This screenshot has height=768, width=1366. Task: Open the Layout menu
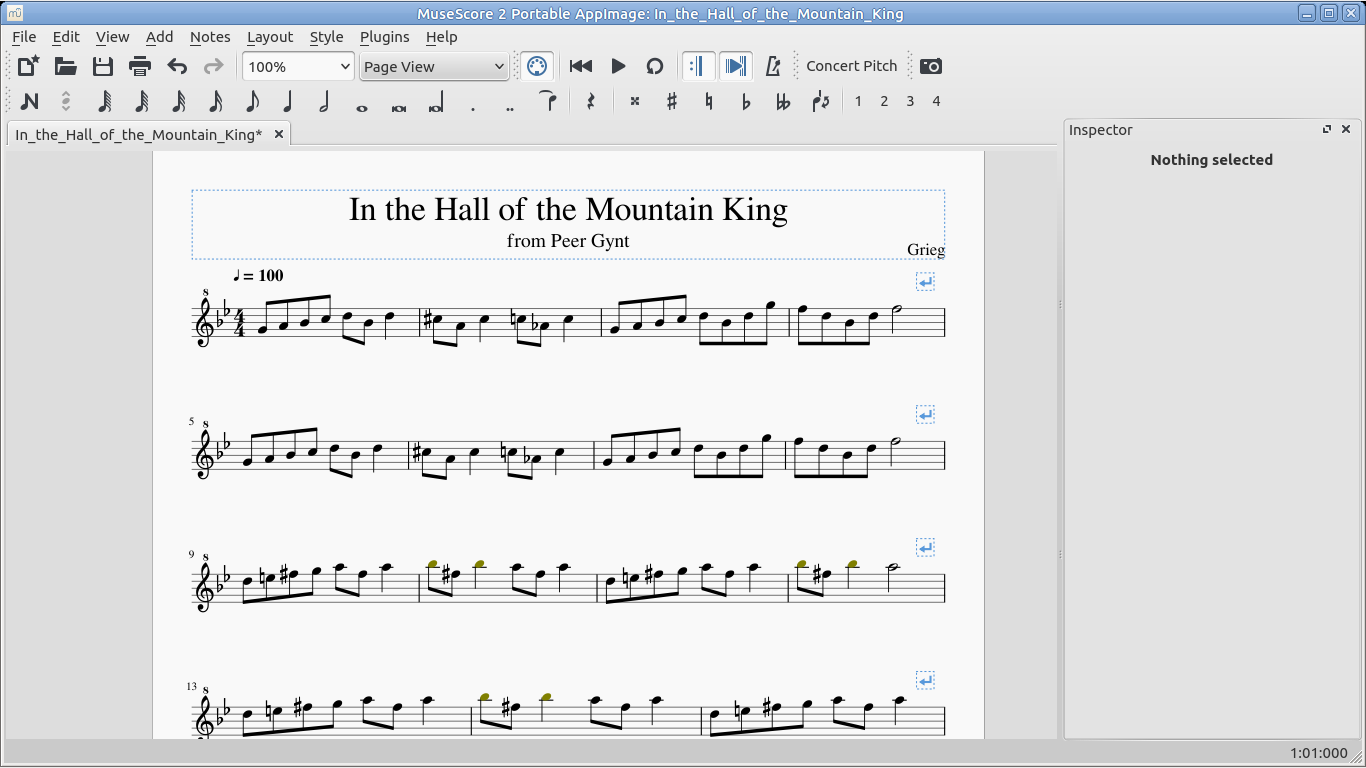coord(270,37)
